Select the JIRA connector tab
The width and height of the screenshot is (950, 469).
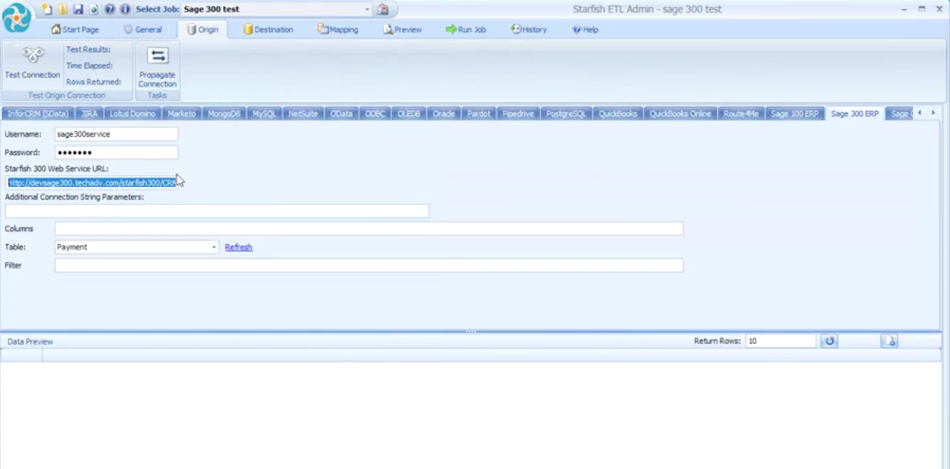pyautogui.click(x=89, y=114)
